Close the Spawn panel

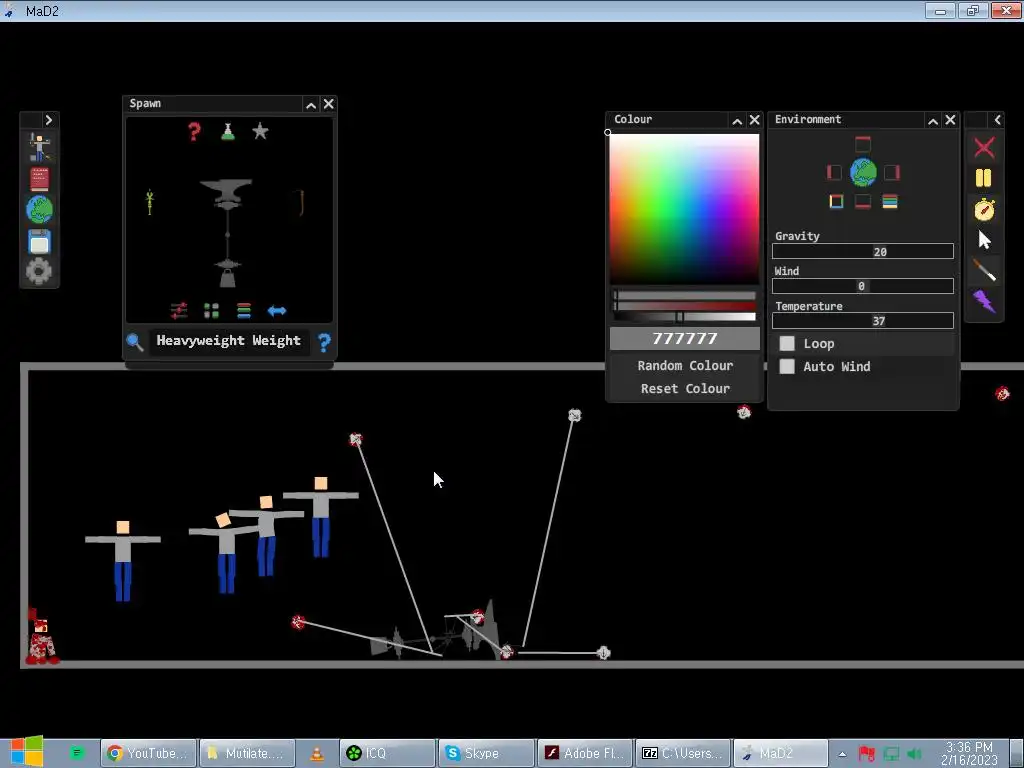tap(328, 104)
